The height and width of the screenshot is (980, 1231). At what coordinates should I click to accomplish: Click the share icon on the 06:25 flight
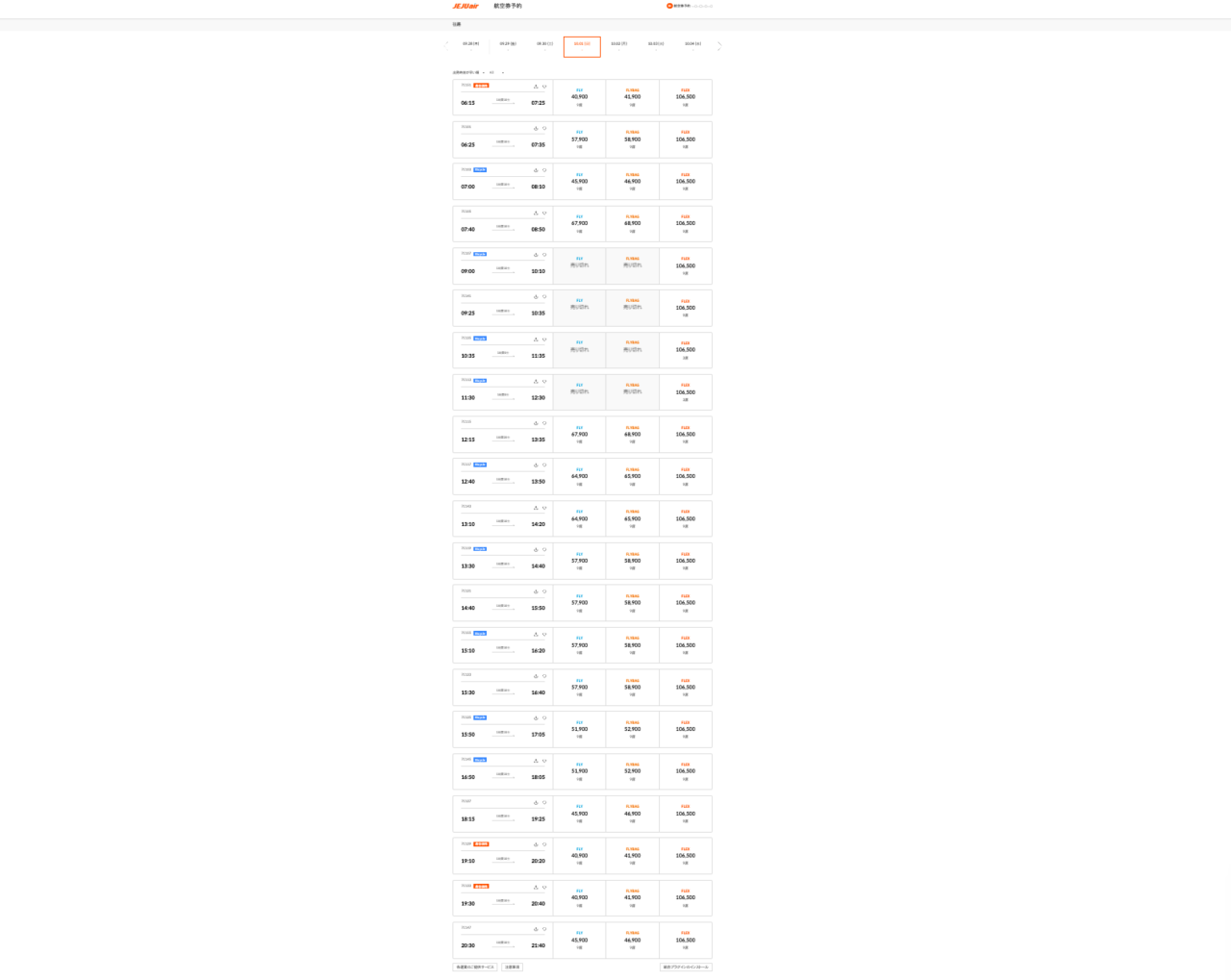536,128
